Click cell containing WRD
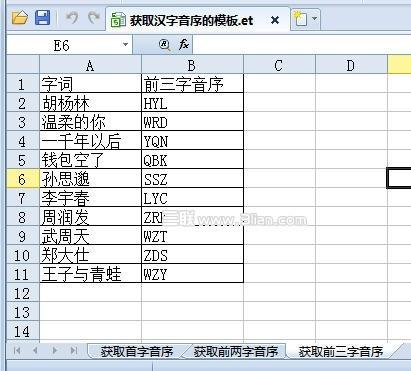 pyautogui.click(x=192, y=122)
